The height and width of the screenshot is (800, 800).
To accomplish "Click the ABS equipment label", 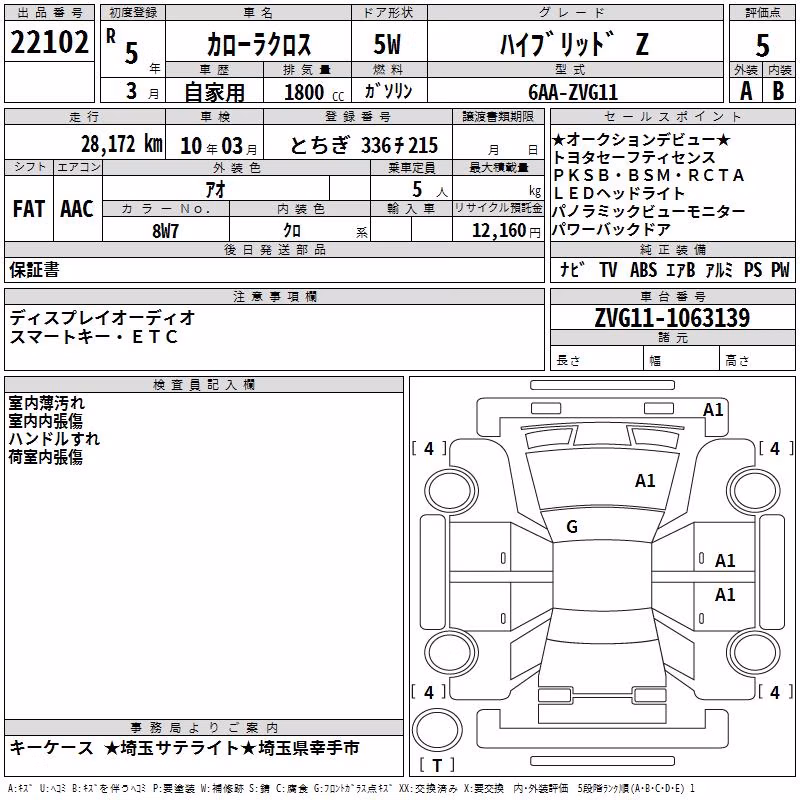I will 643,269.
